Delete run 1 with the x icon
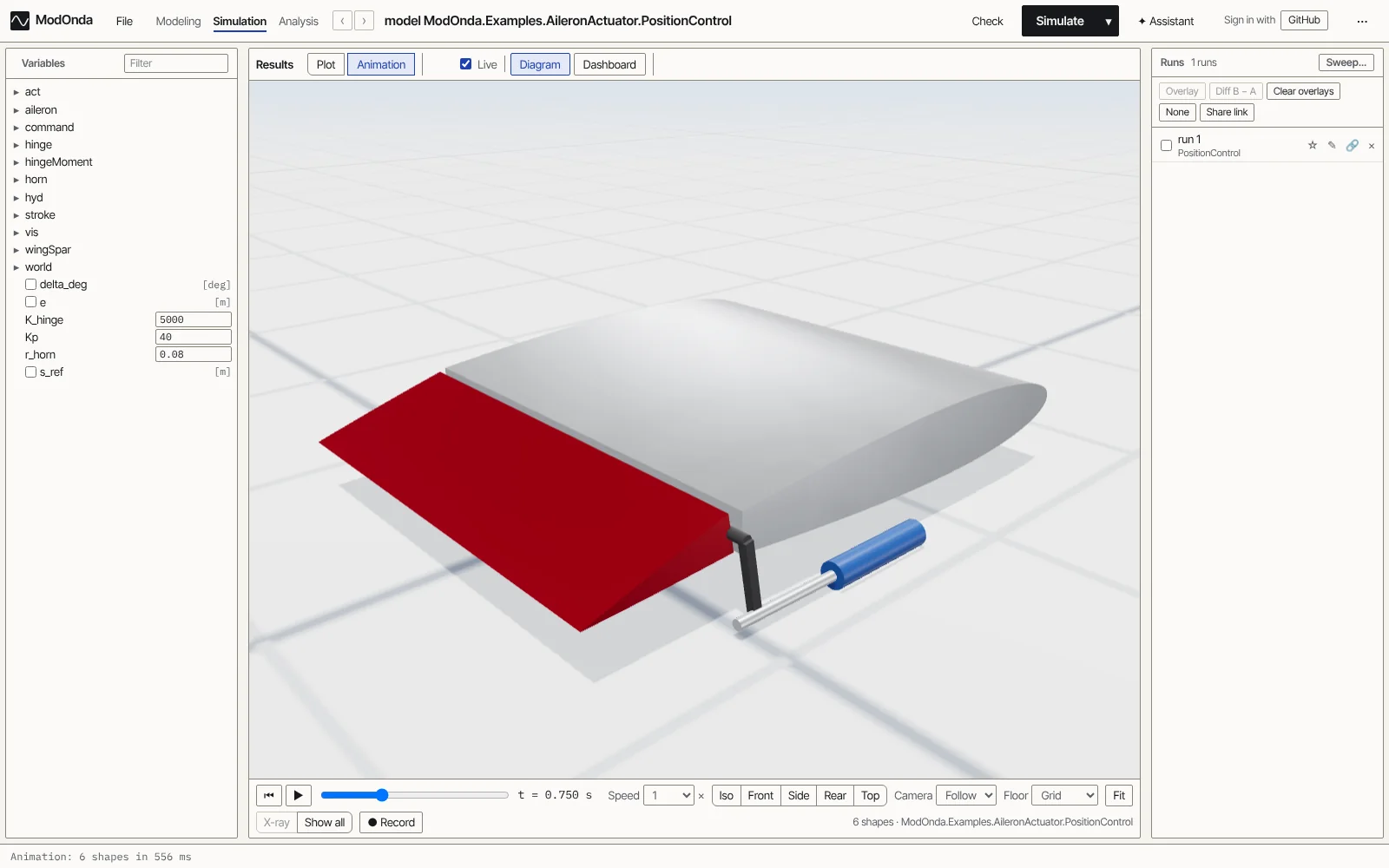The width and height of the screenshot is (1389, 868). (x=1372, y=146)
